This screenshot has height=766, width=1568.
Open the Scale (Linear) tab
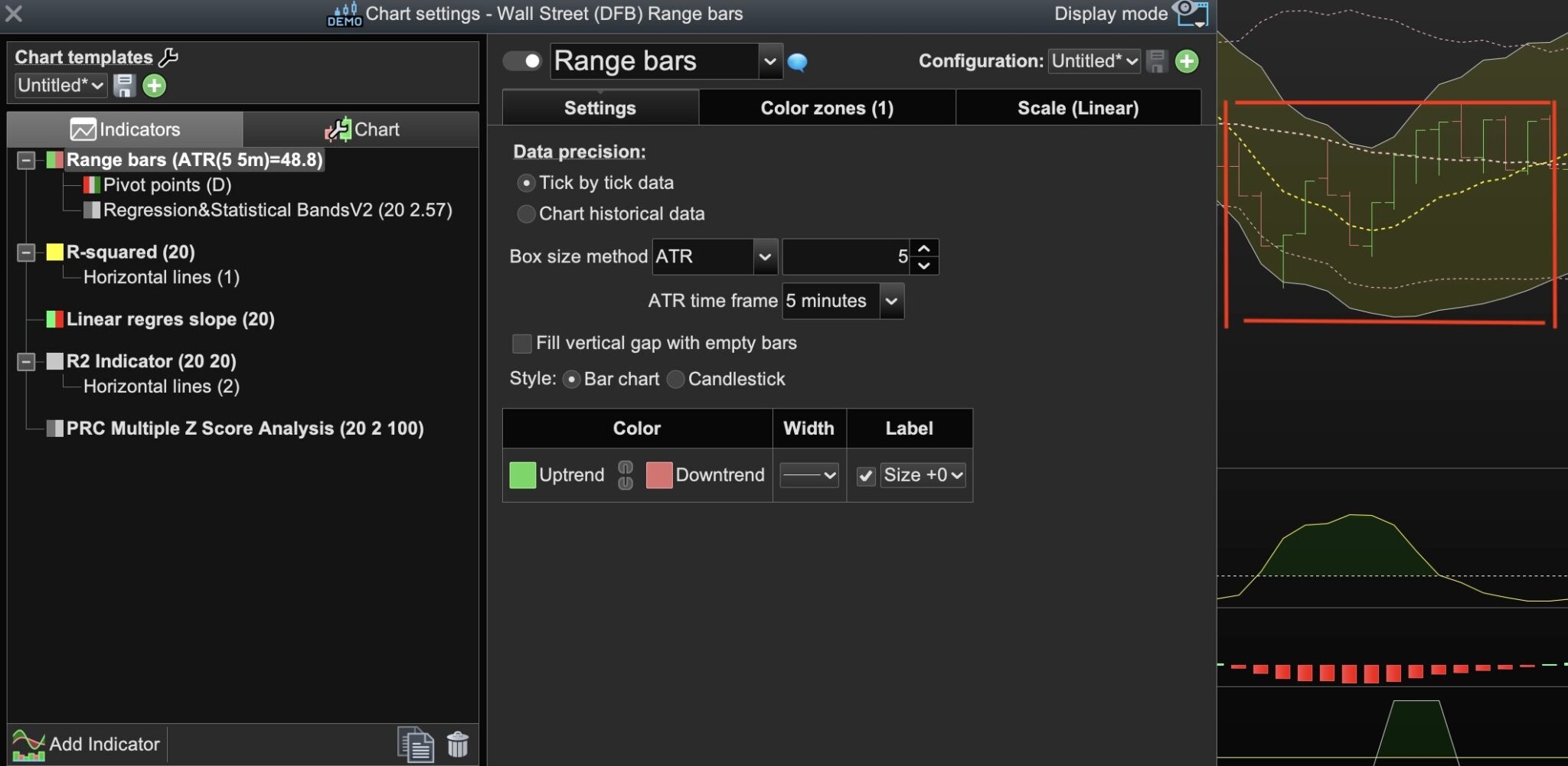point(1078,108)
